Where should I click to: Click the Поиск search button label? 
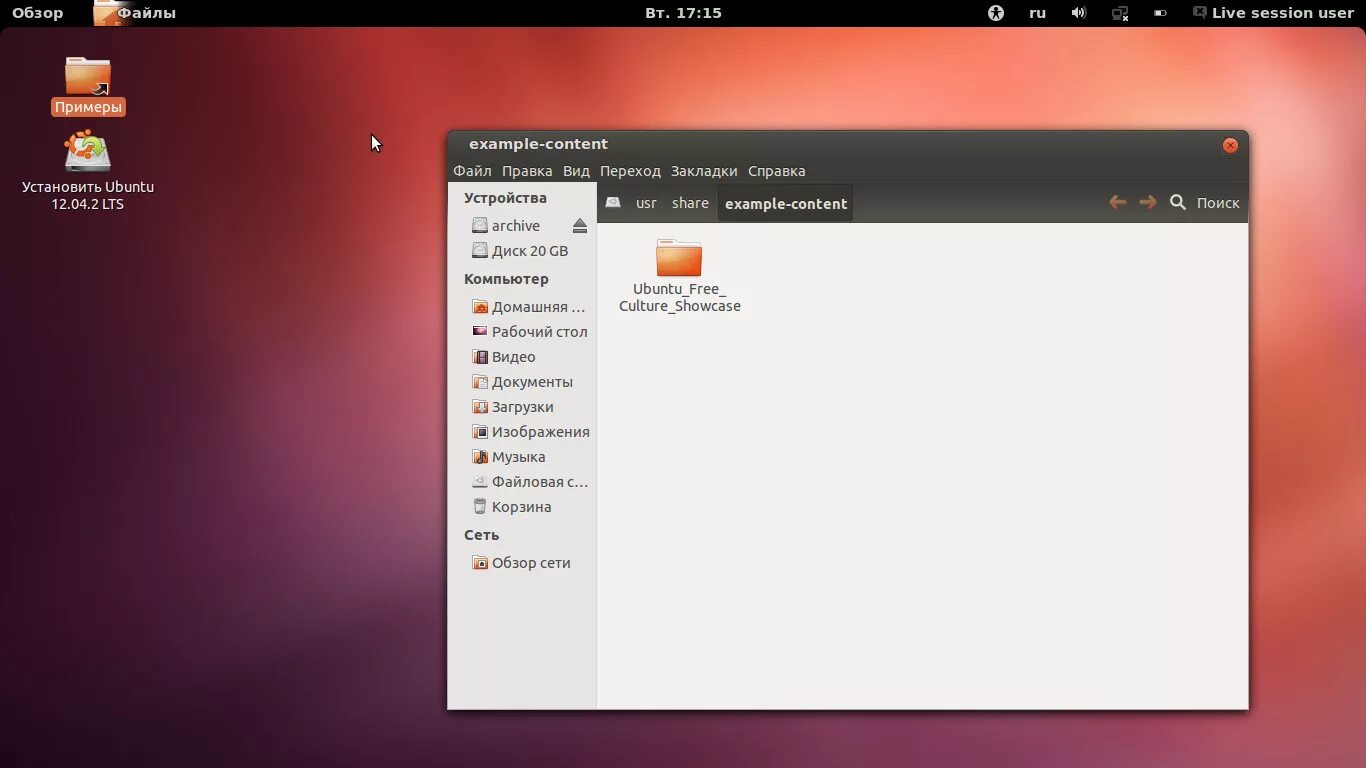coord(1218,203)
